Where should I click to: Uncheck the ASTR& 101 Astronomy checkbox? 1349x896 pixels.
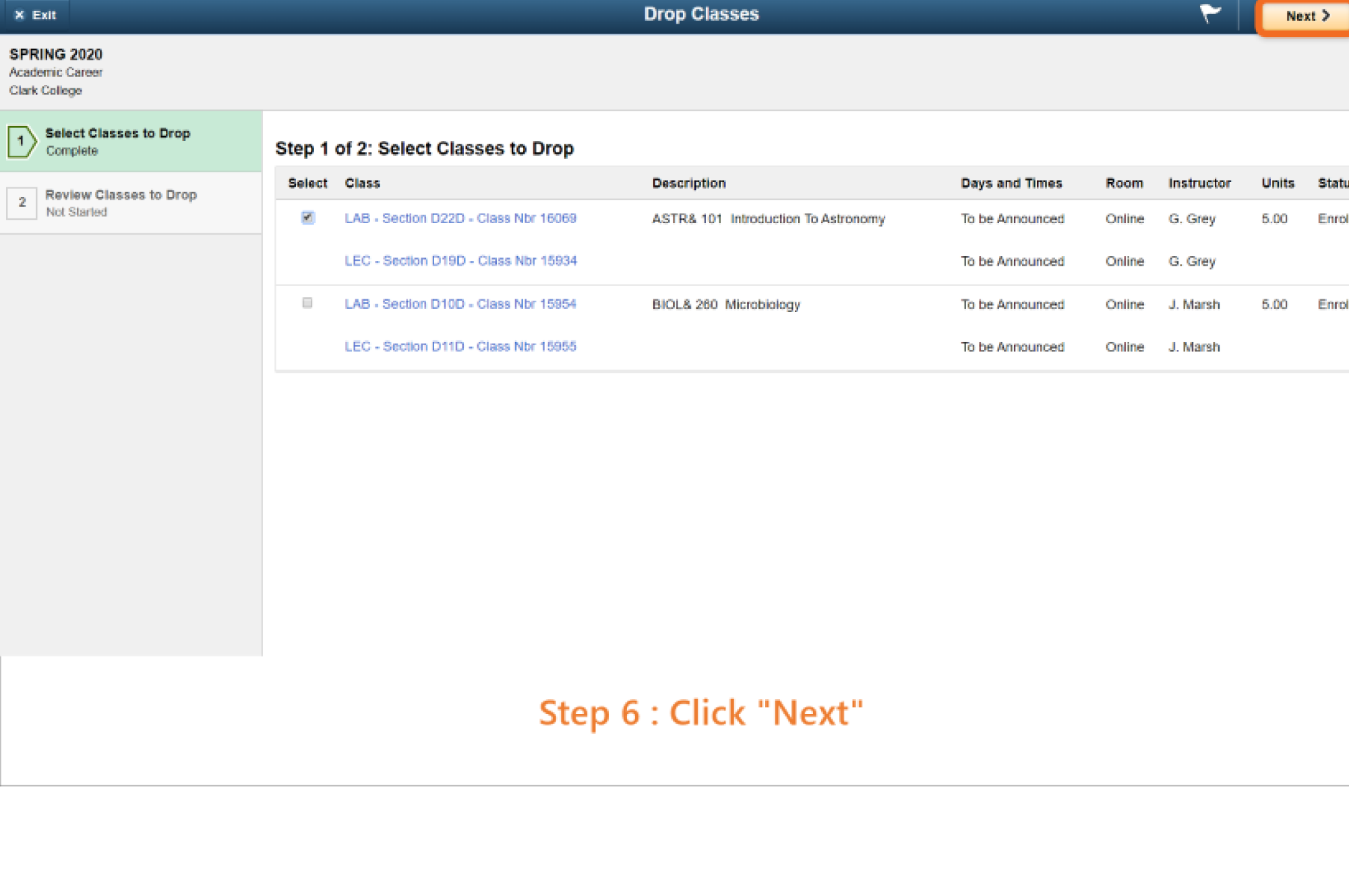point(307,218)
